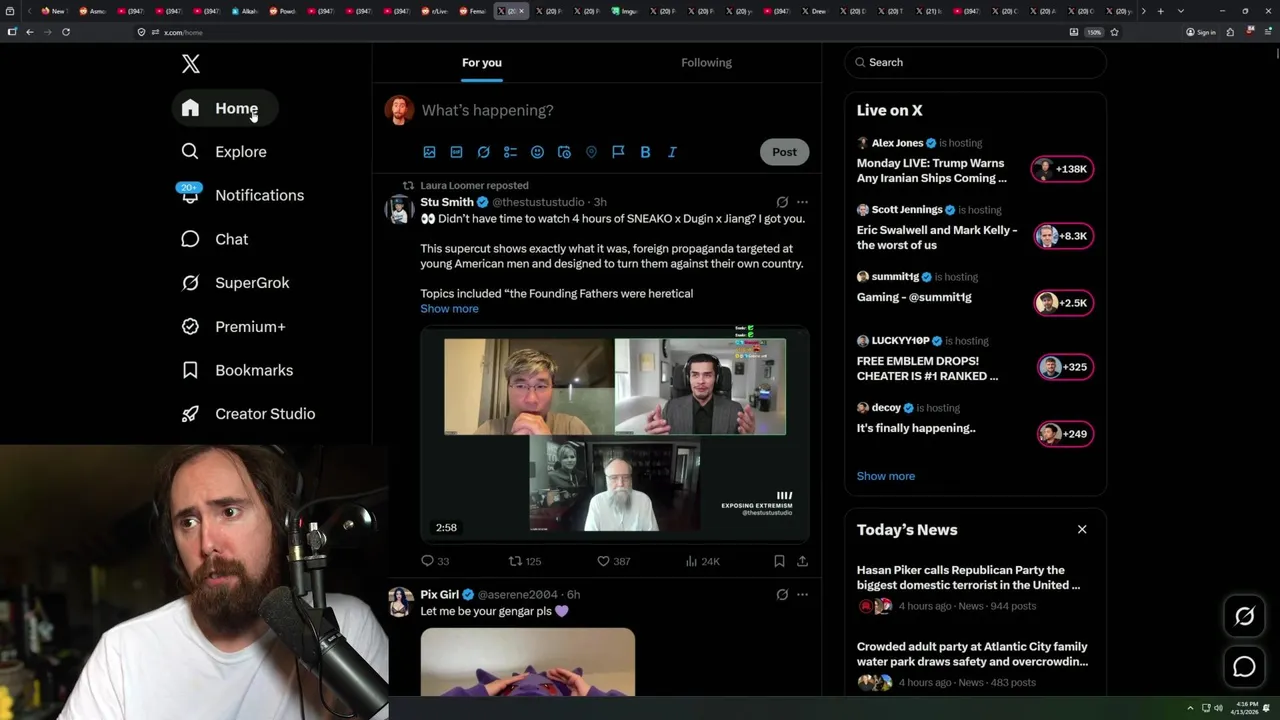Open Atlantic City water park news story

click(x=972, y=654)
